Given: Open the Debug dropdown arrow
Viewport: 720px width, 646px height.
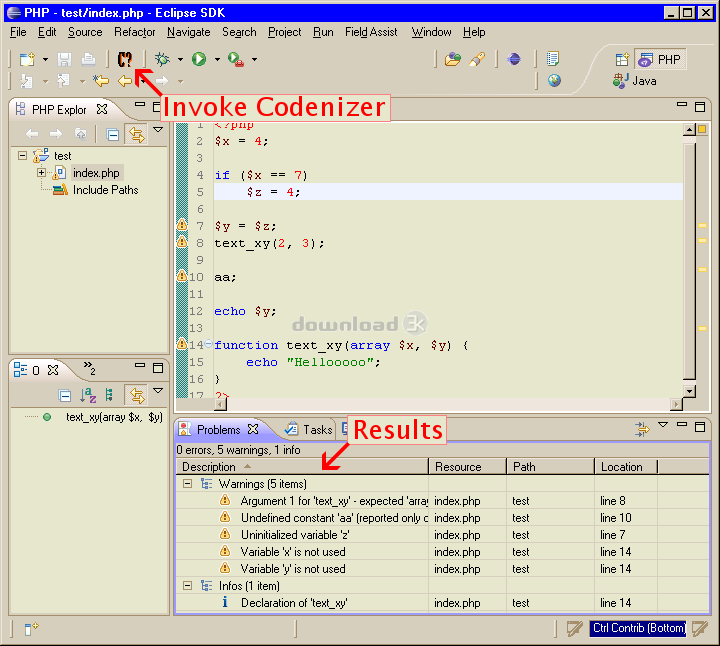Looking at the screenshot, I should (180, 59).
